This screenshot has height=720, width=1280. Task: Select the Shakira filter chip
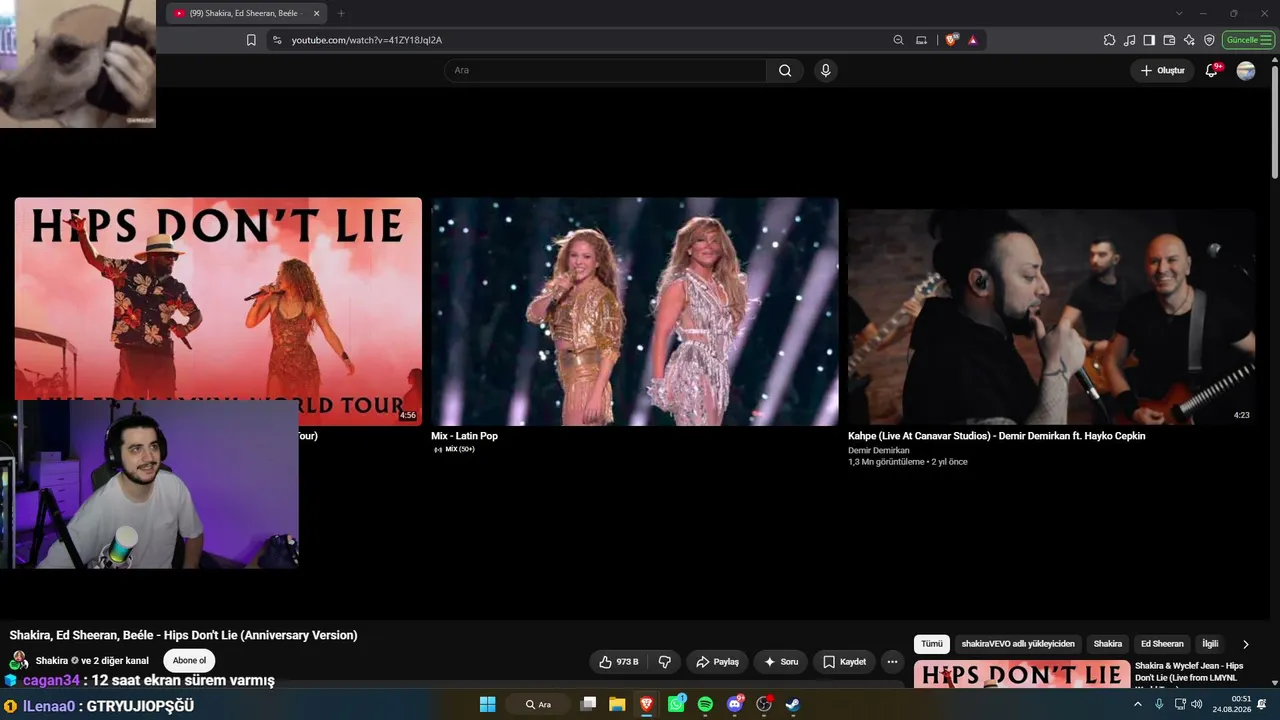pos(1108,644)
